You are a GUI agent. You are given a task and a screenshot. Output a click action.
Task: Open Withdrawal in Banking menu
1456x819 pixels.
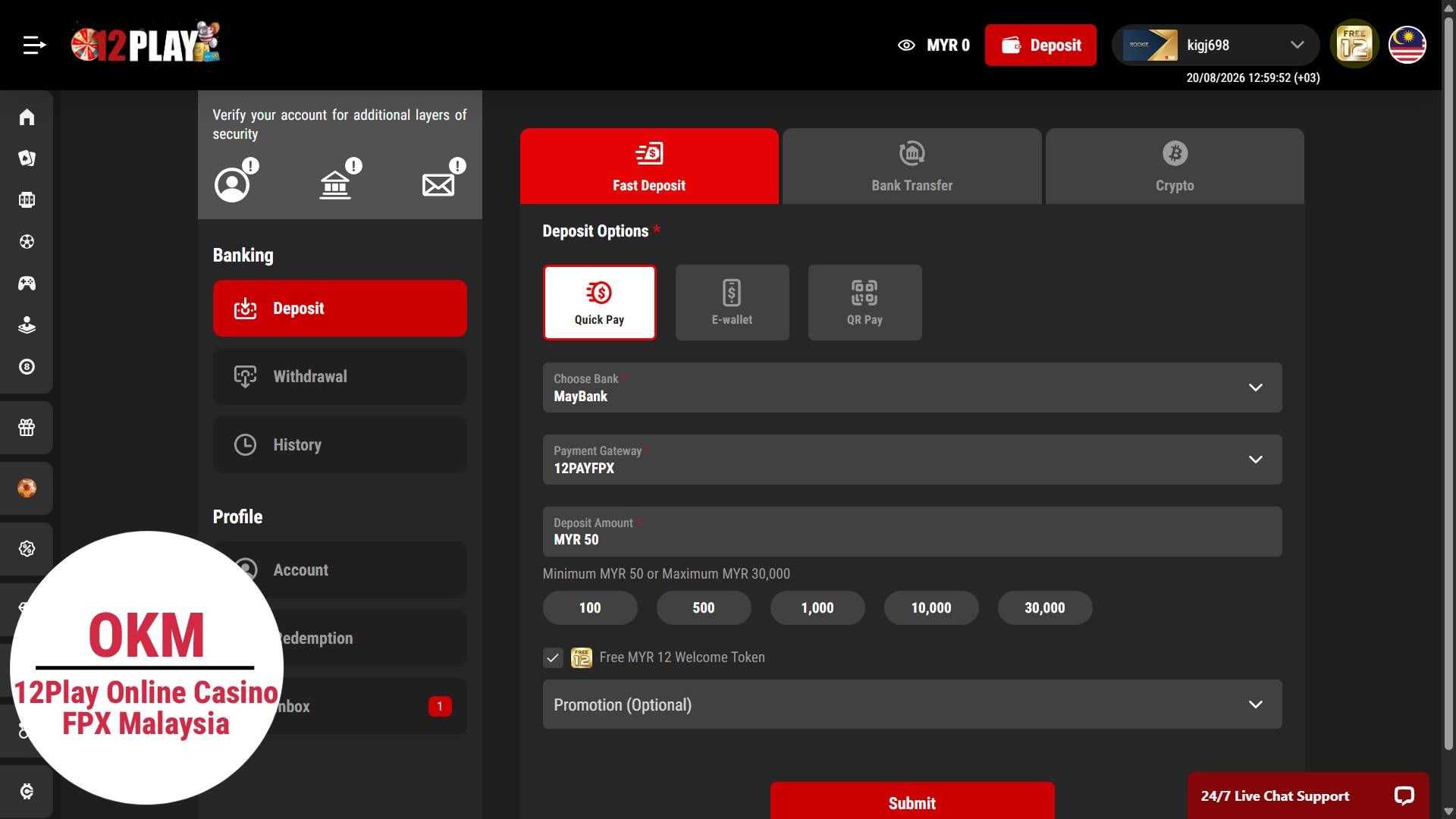tap(340, 376)
